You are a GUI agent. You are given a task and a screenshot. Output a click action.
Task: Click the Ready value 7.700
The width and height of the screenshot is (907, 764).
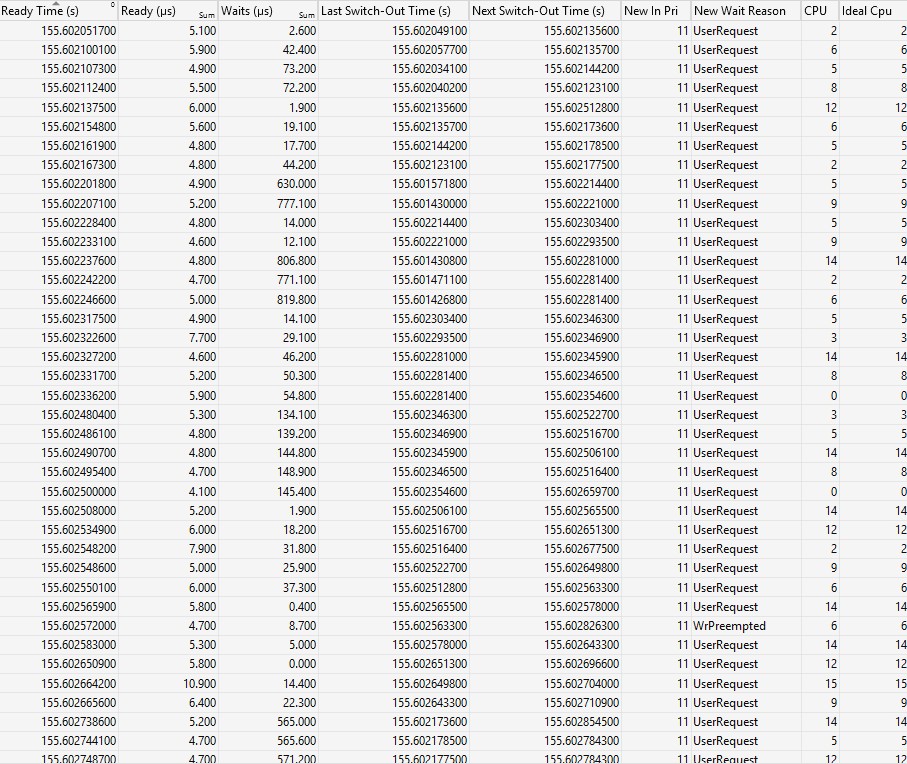tap(202, 338)
